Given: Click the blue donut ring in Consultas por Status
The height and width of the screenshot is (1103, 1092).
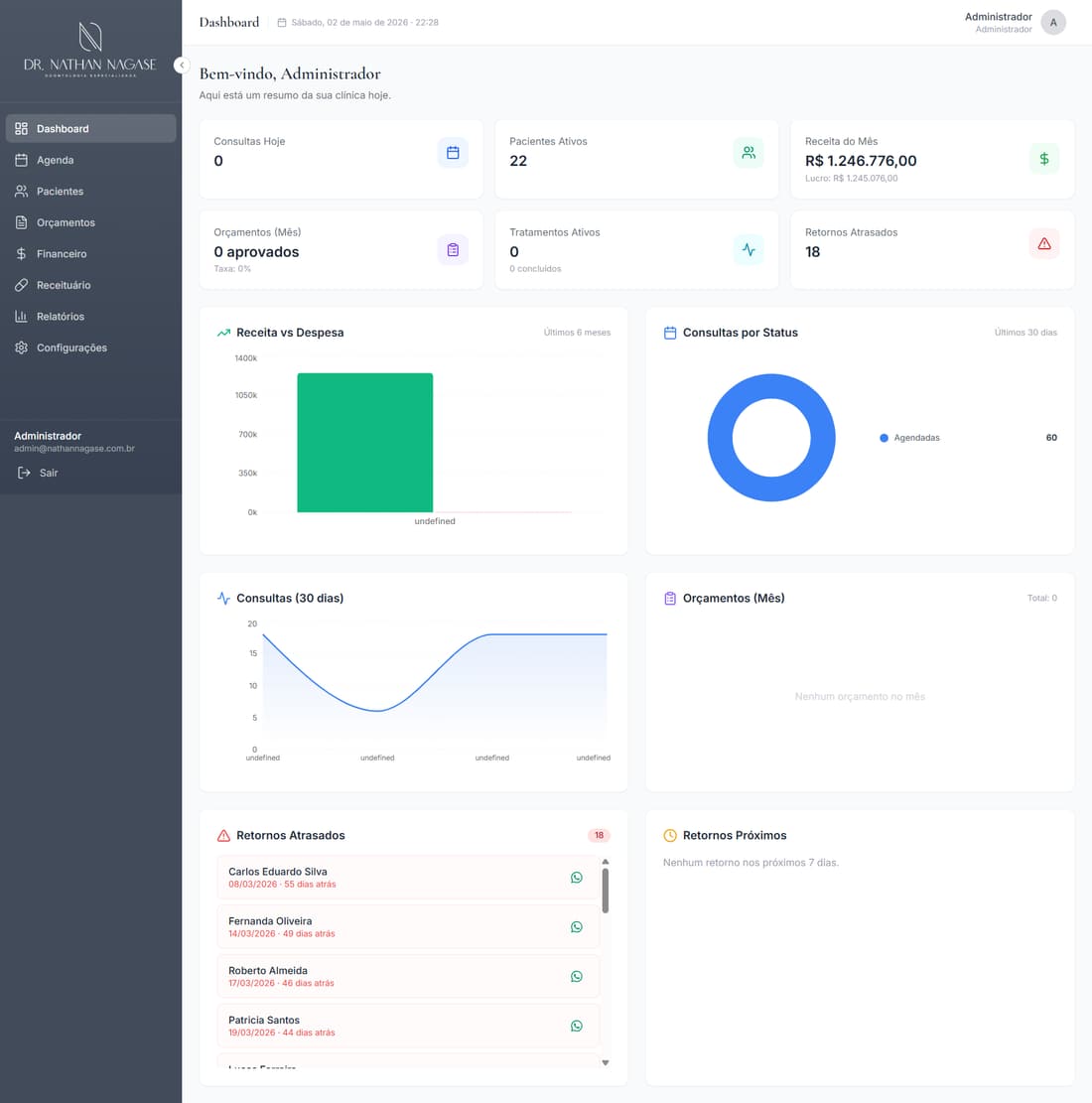Looking at the screenshot, I should pos(719,438).
